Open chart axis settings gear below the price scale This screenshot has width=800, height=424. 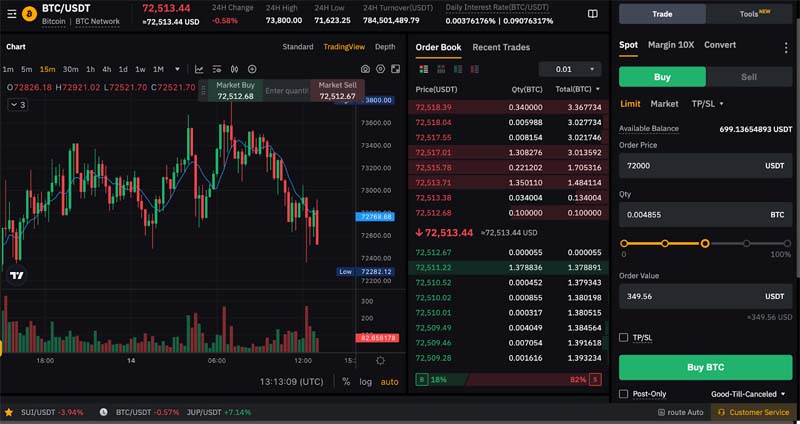pyautogui.click(x=380, y=361)
